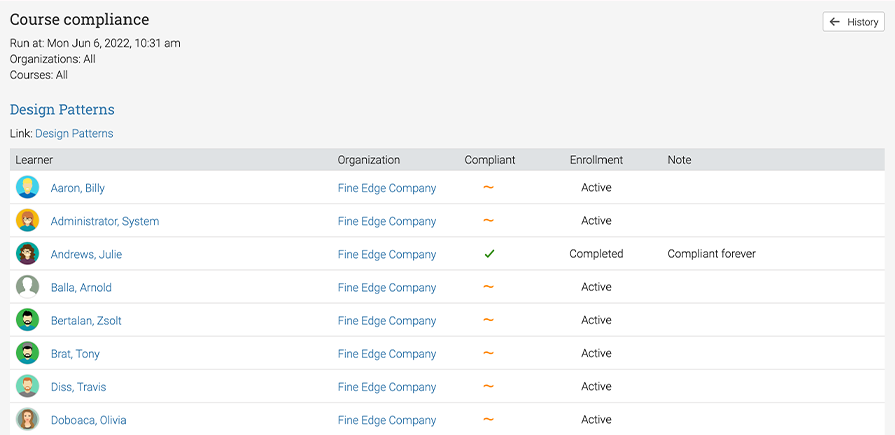
Task: Open learner Doboaca, Olivia
Action: coord(88,420)
